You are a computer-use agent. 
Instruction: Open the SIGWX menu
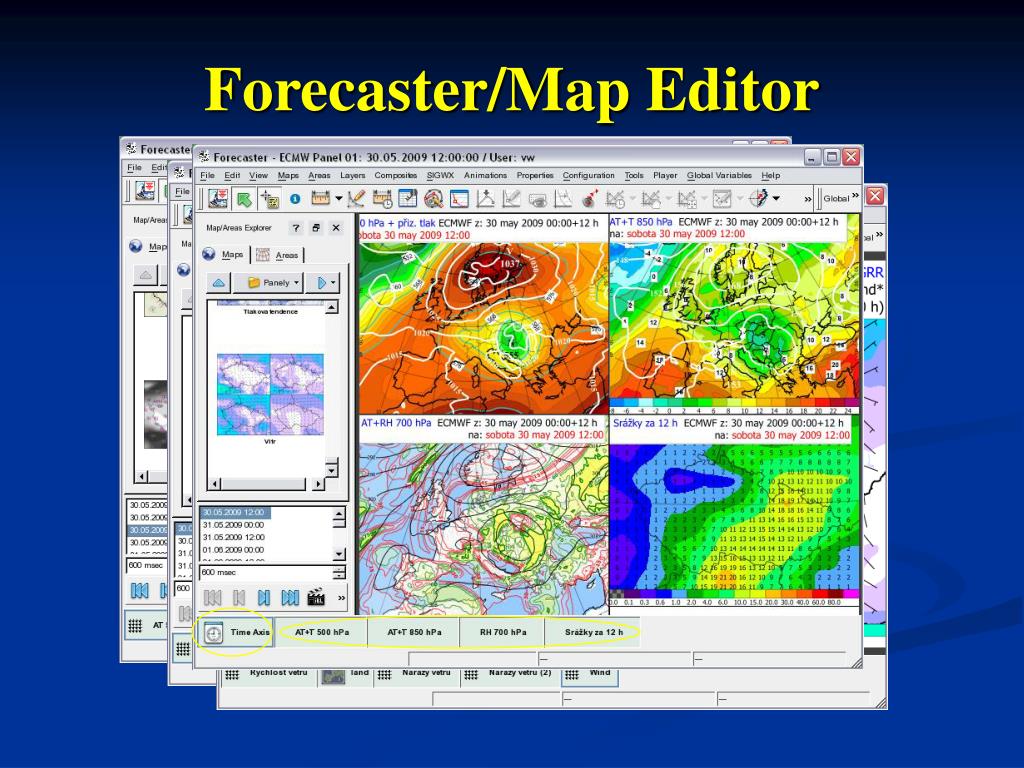440,176
